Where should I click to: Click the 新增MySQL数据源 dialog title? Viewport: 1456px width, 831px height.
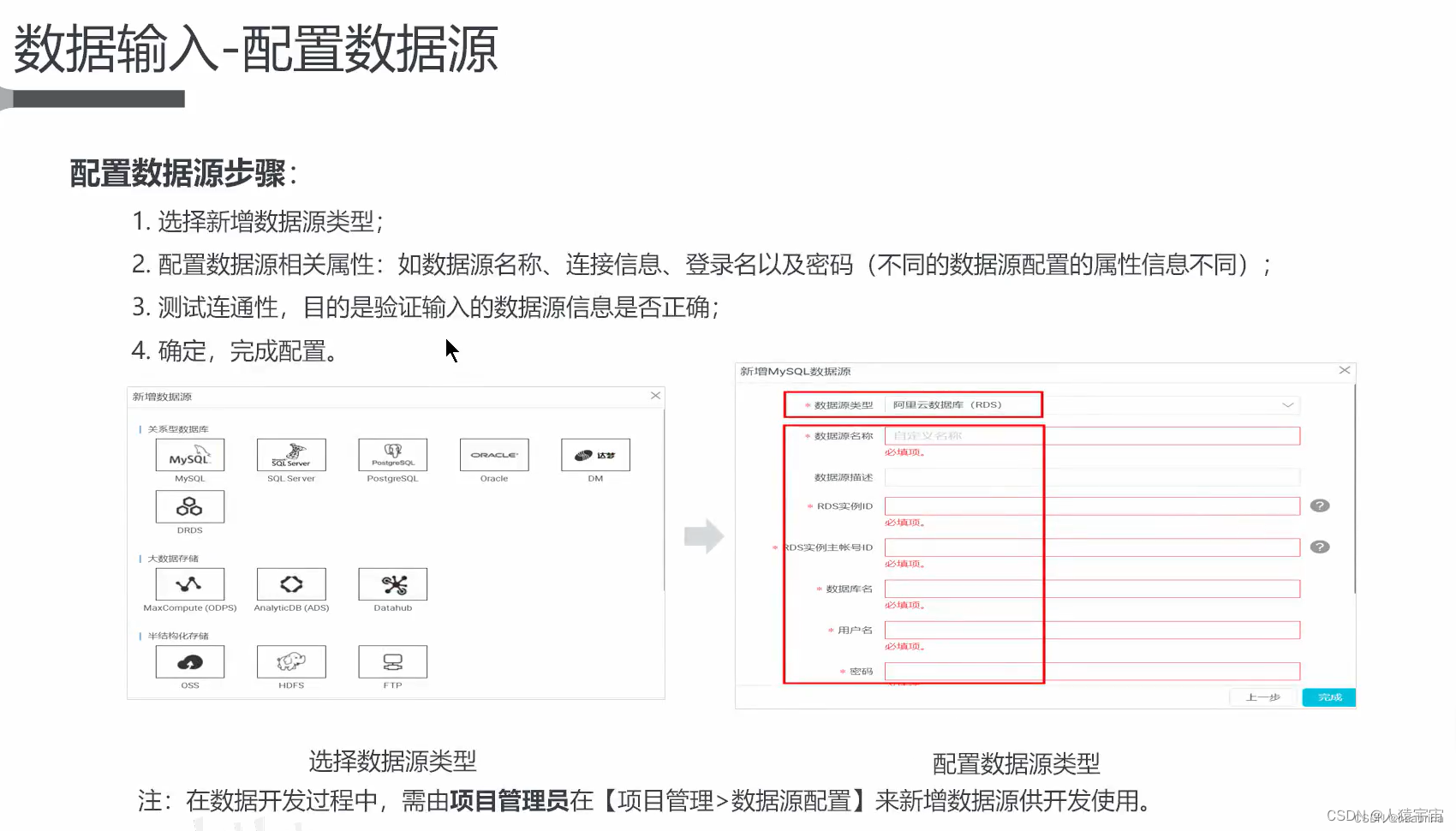click(796, 371)
